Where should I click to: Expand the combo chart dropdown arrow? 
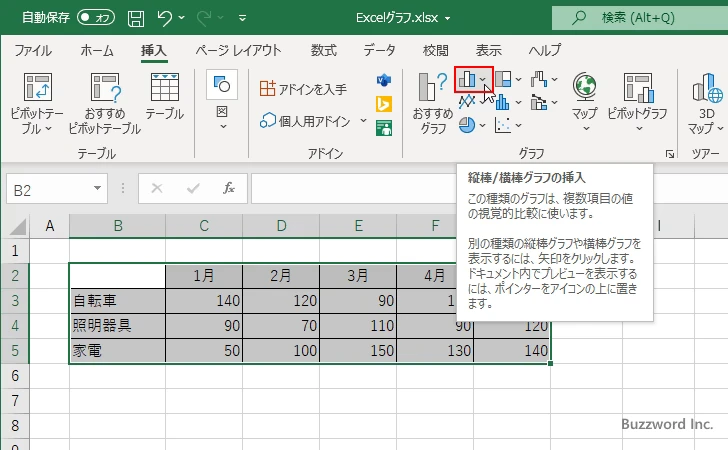pos(554,103)
